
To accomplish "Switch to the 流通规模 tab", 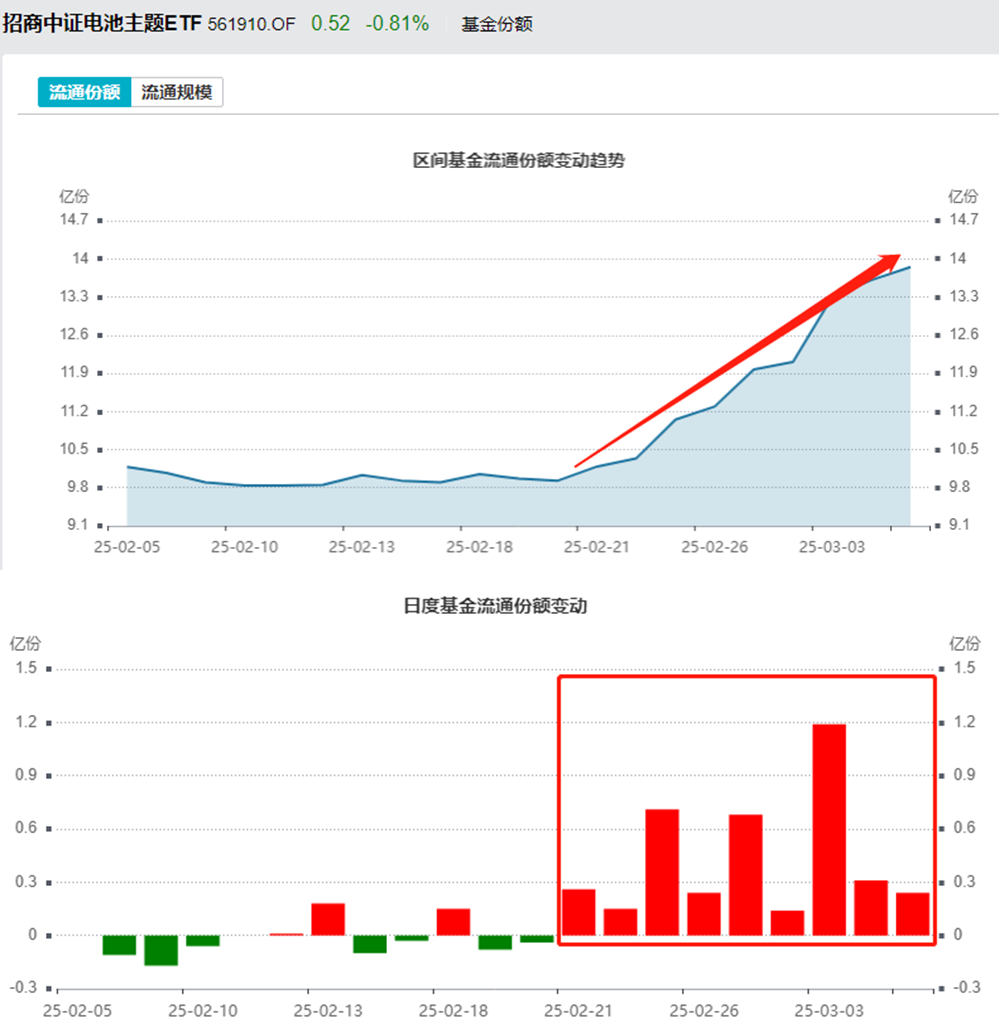I will [178, 92].
